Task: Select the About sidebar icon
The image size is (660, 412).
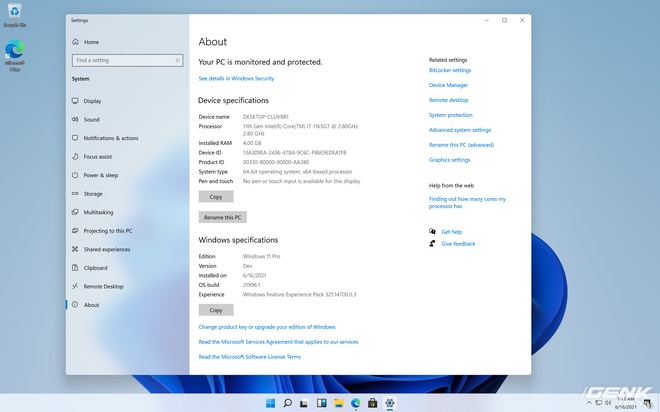Action: click(x=75, y=305)
